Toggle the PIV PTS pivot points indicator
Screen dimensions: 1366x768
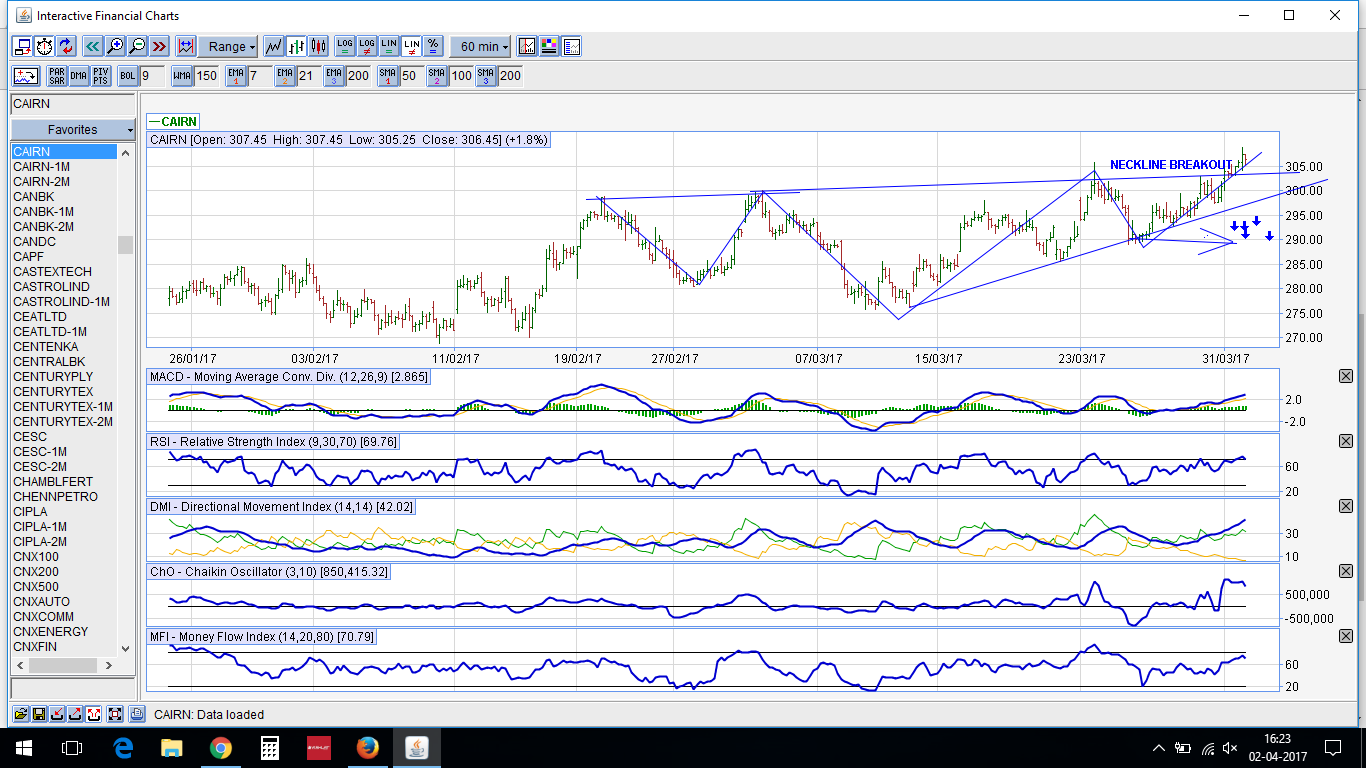101,75
